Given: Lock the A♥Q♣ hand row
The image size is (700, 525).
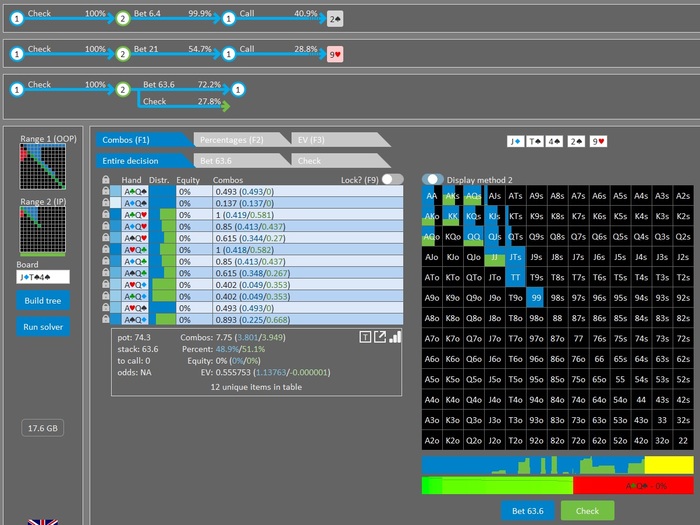Looking at the screenshot, I should (x=106, y=249).
